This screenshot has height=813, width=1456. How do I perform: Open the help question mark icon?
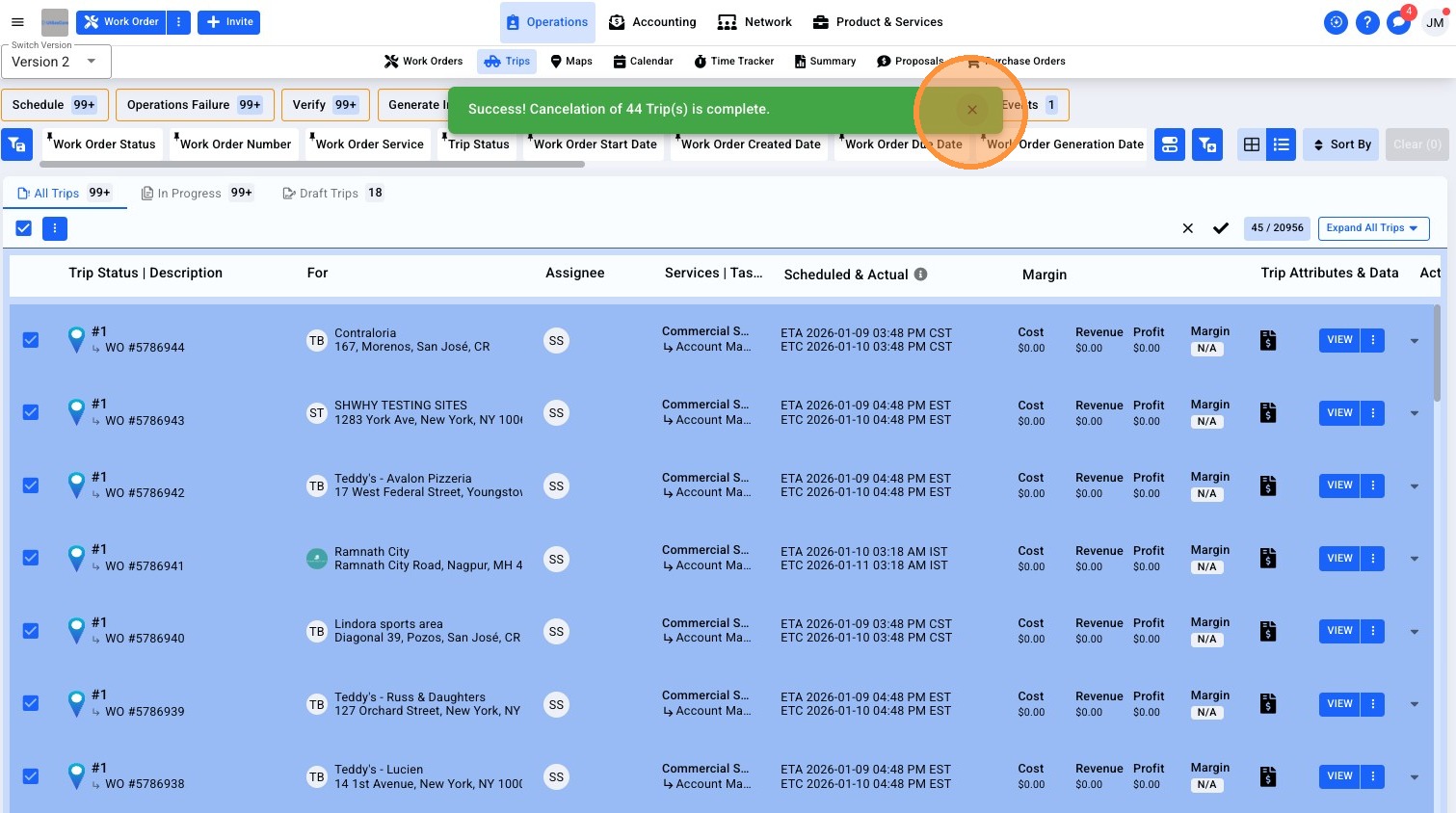pyautogui.click(x=1367, y=22)
